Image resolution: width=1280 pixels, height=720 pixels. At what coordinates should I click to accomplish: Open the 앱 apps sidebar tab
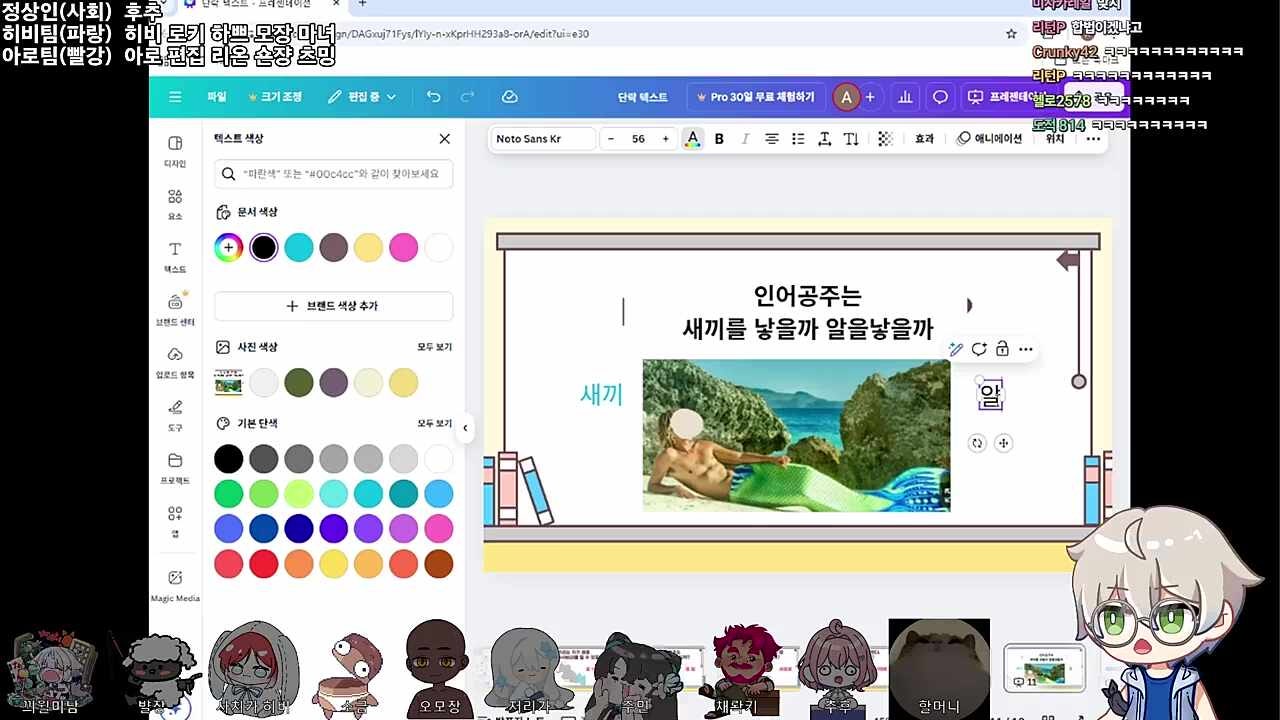[175, 521]
